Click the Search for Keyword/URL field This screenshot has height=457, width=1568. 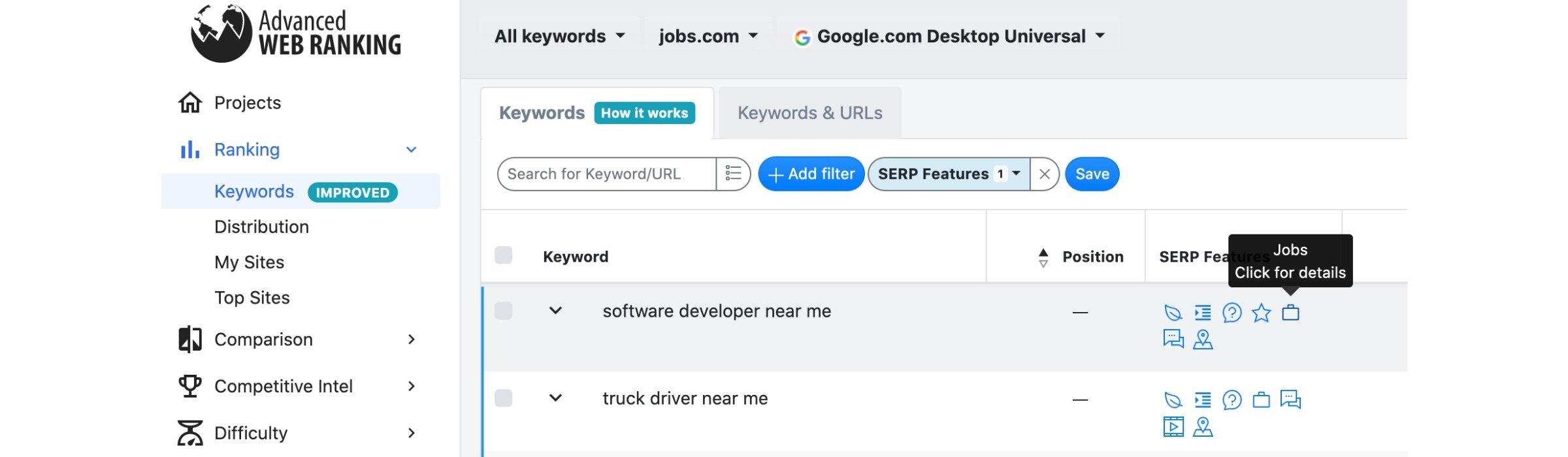coord(607,174)
